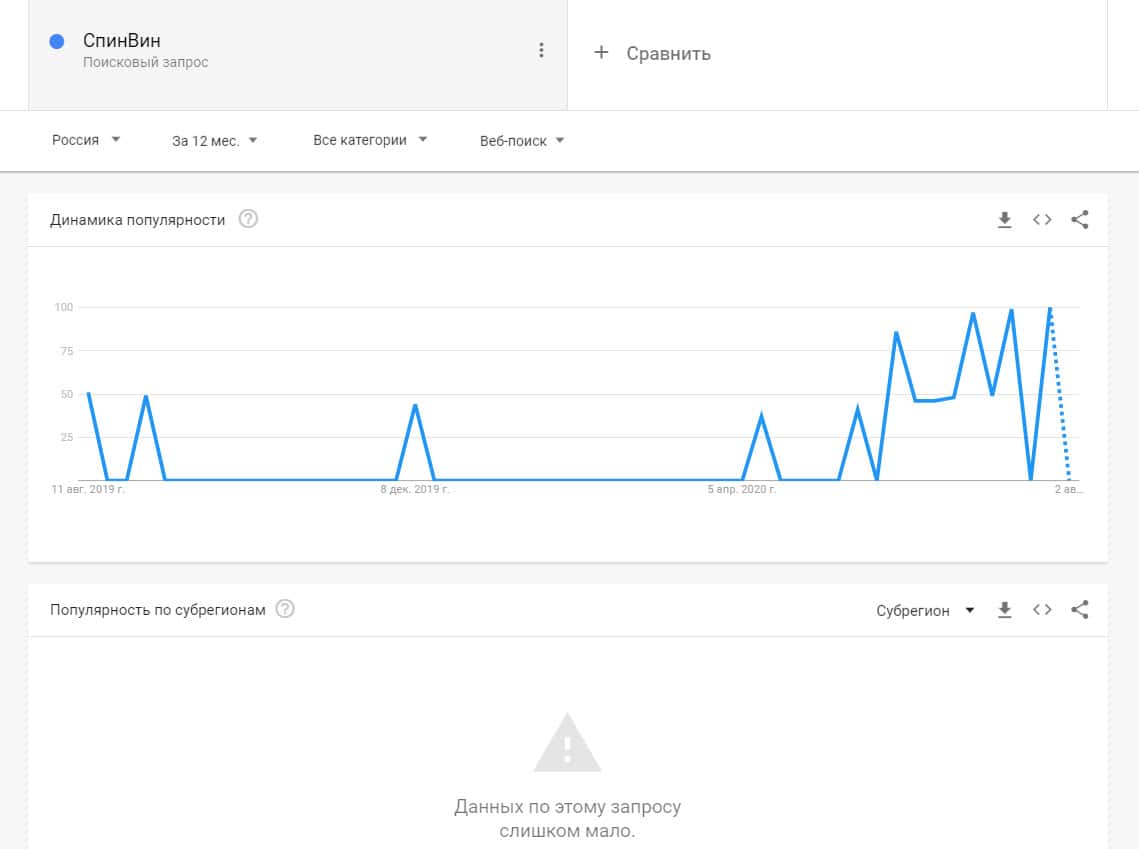The image size is (1139, 849).
Task: Open the За 12 мес. period dropdown
Action: (x=215, y=140)
